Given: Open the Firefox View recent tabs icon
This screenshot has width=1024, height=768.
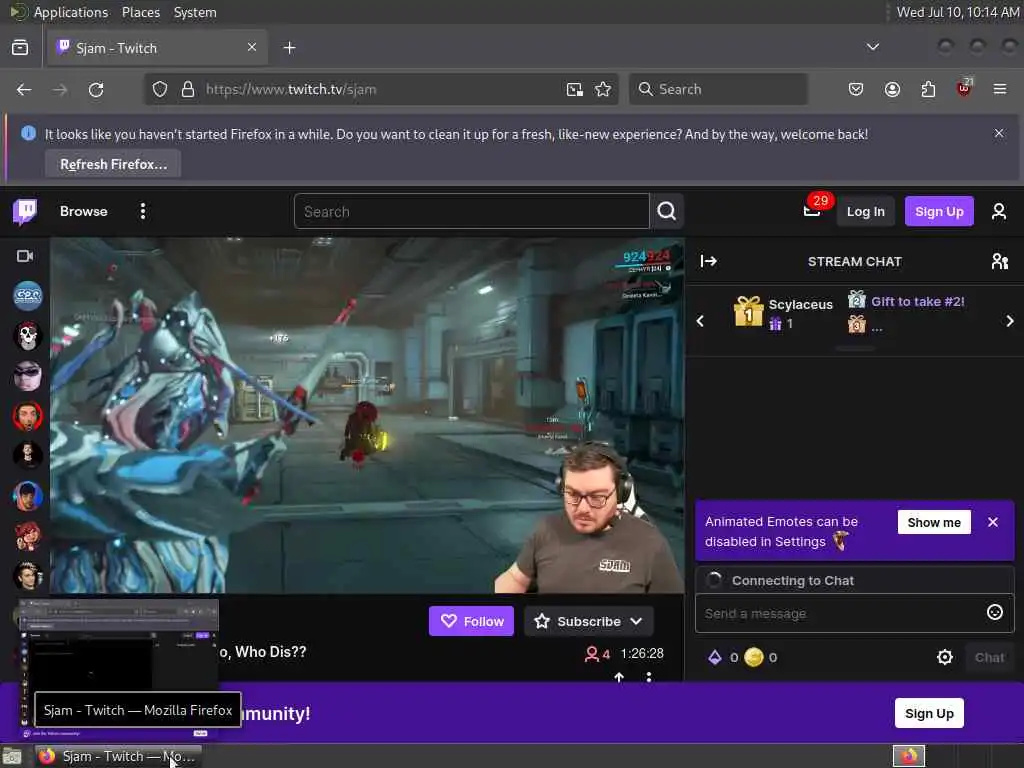Looking at the screenshot, I should [20, 48].
